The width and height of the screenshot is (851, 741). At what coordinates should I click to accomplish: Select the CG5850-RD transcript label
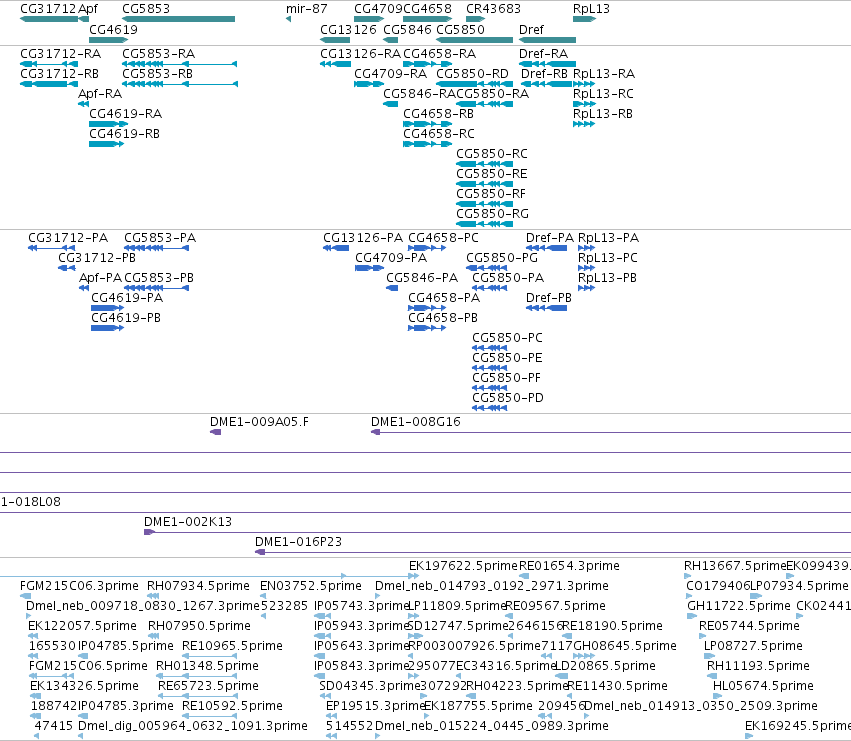(x=473, y=73)
